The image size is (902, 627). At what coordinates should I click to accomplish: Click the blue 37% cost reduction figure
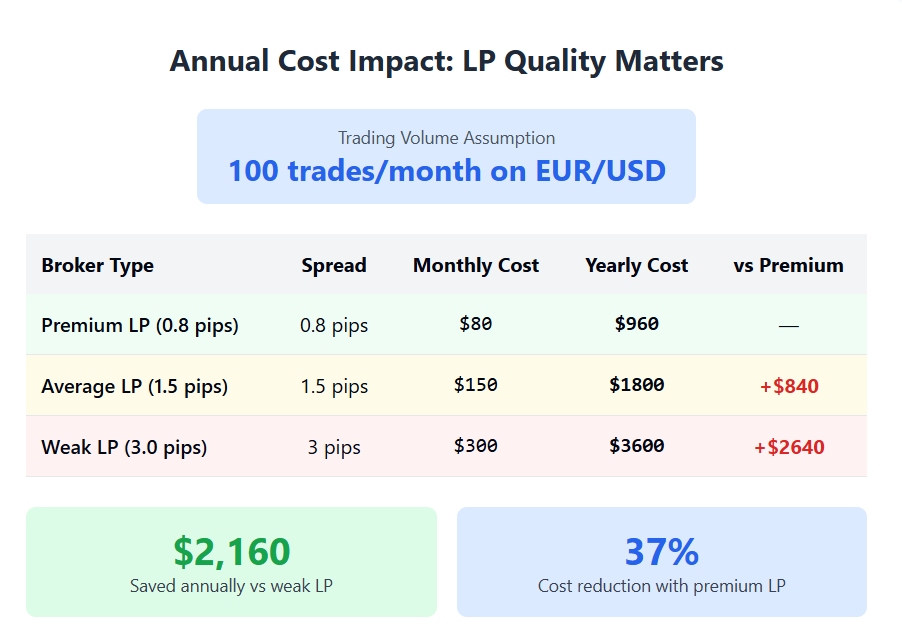pos(661,552)
